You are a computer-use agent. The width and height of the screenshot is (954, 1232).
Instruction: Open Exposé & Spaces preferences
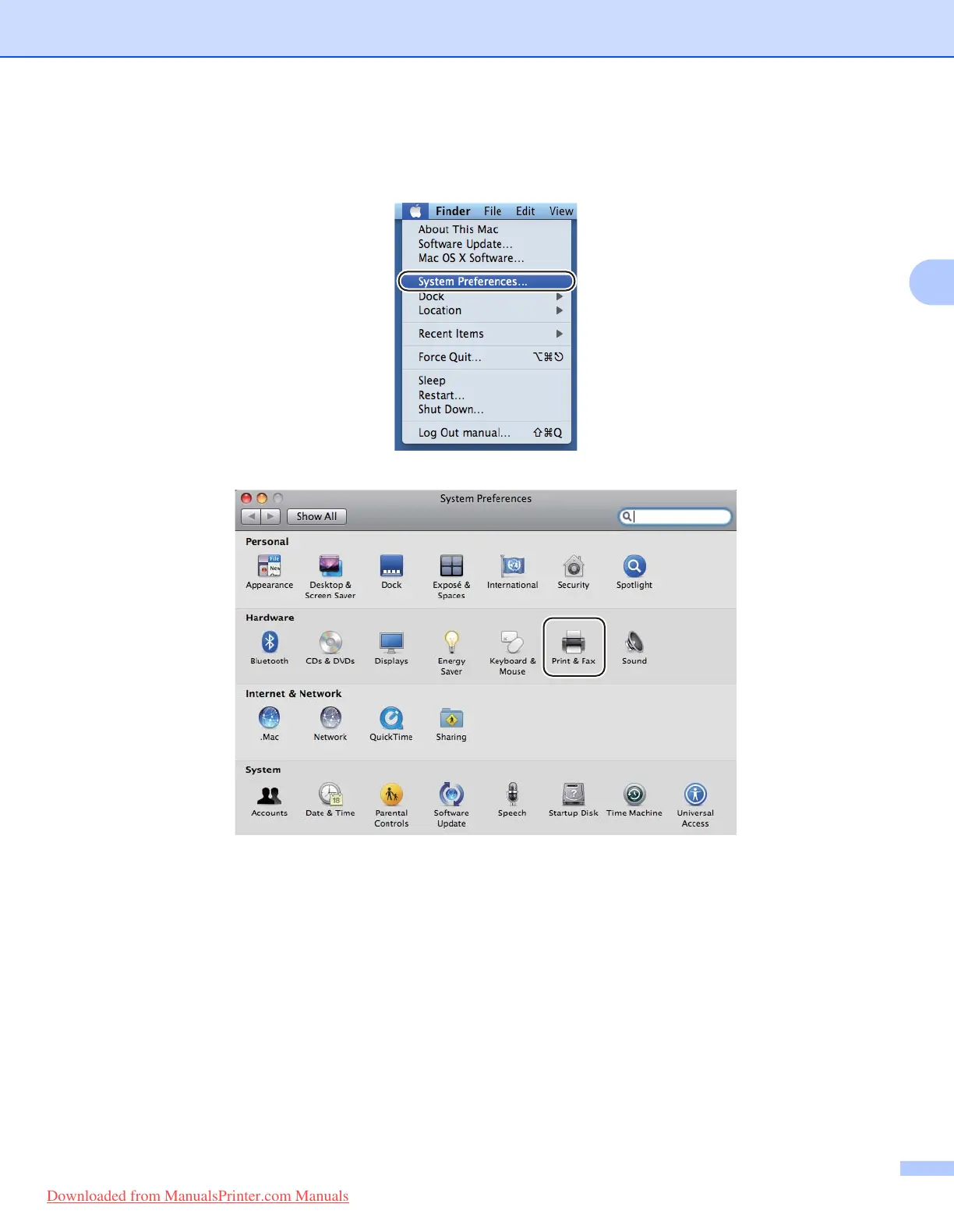[451, 576]
